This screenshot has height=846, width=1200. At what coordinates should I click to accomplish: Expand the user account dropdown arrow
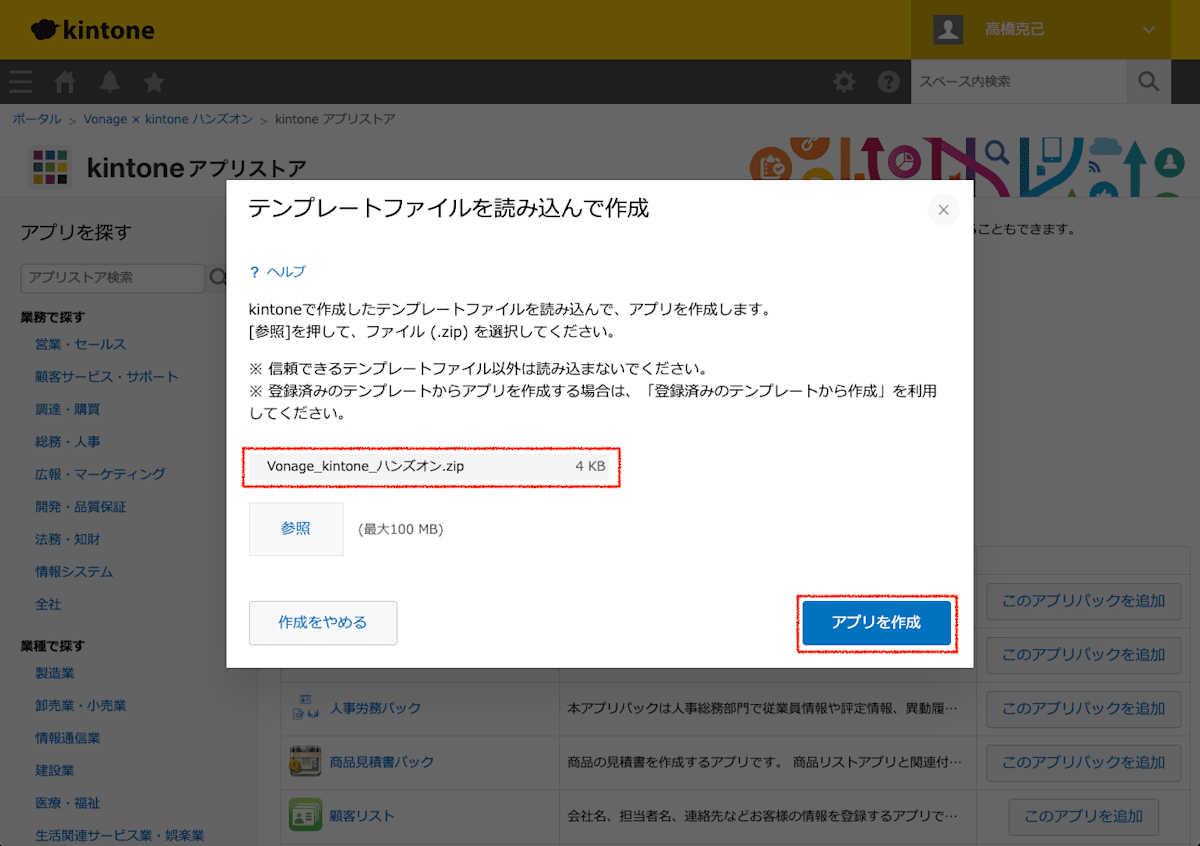[x=1148, y=30]
